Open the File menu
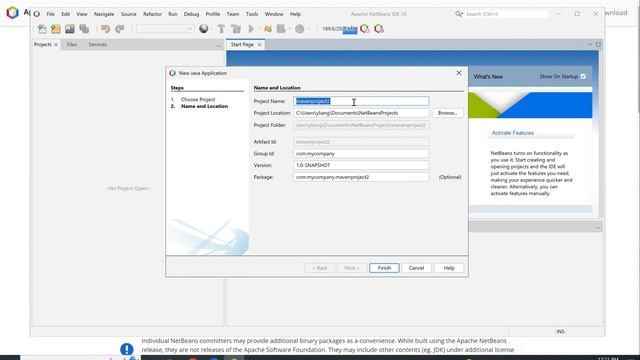 [x=51, y=14]
